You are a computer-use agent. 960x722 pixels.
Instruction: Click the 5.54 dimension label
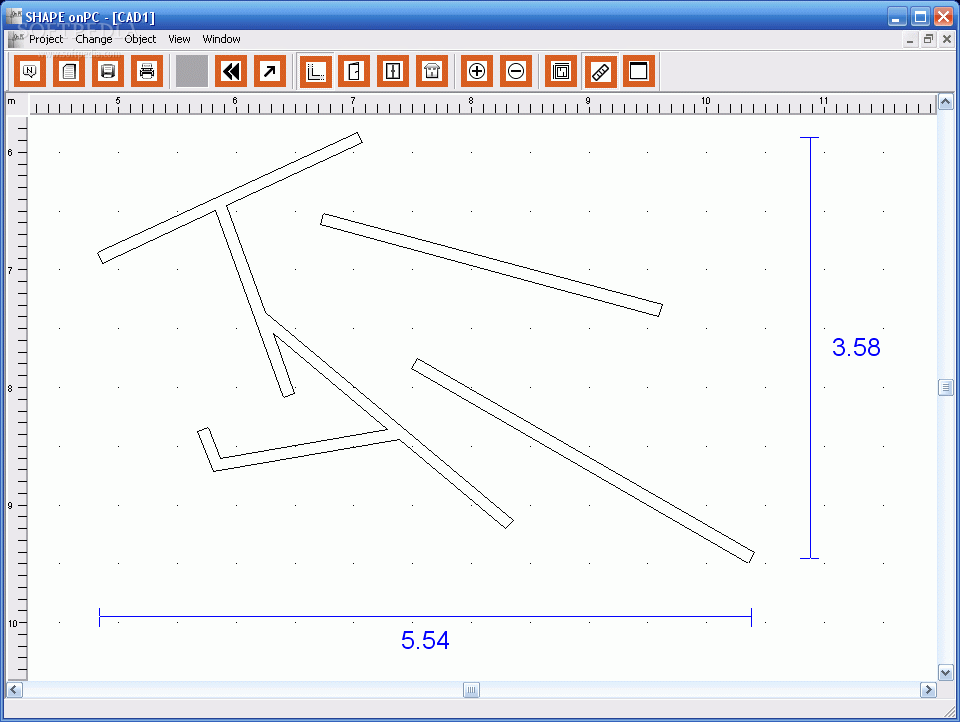click(x=425, y=641)
